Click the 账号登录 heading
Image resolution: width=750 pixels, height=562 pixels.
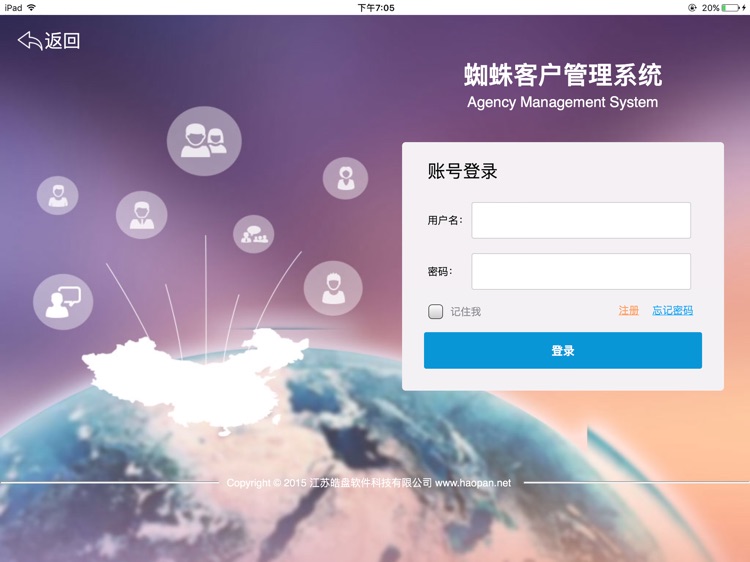pyautogui.click(x=463, y=171)
